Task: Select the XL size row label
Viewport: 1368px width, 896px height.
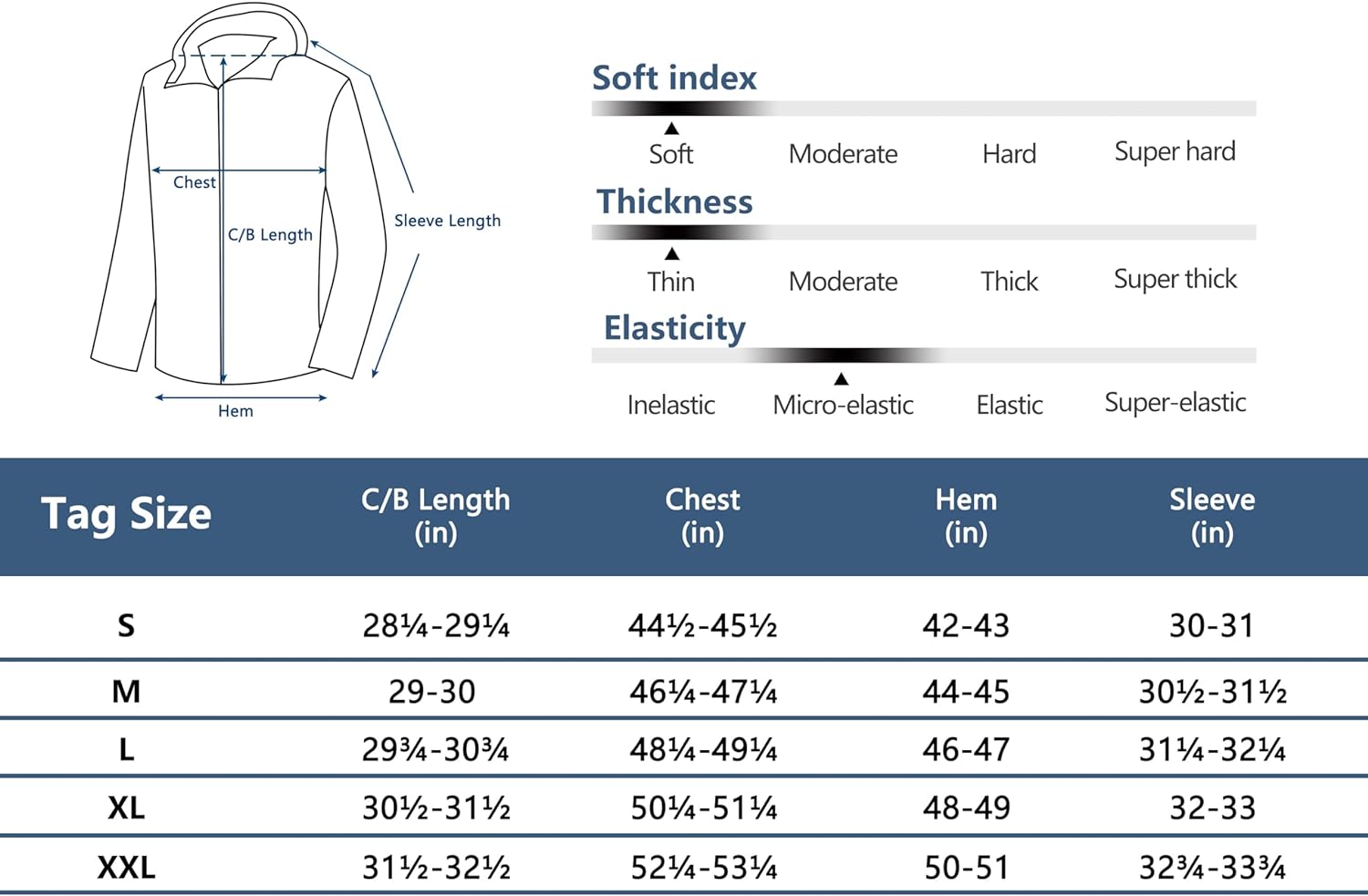Action: tap(126, 808)
